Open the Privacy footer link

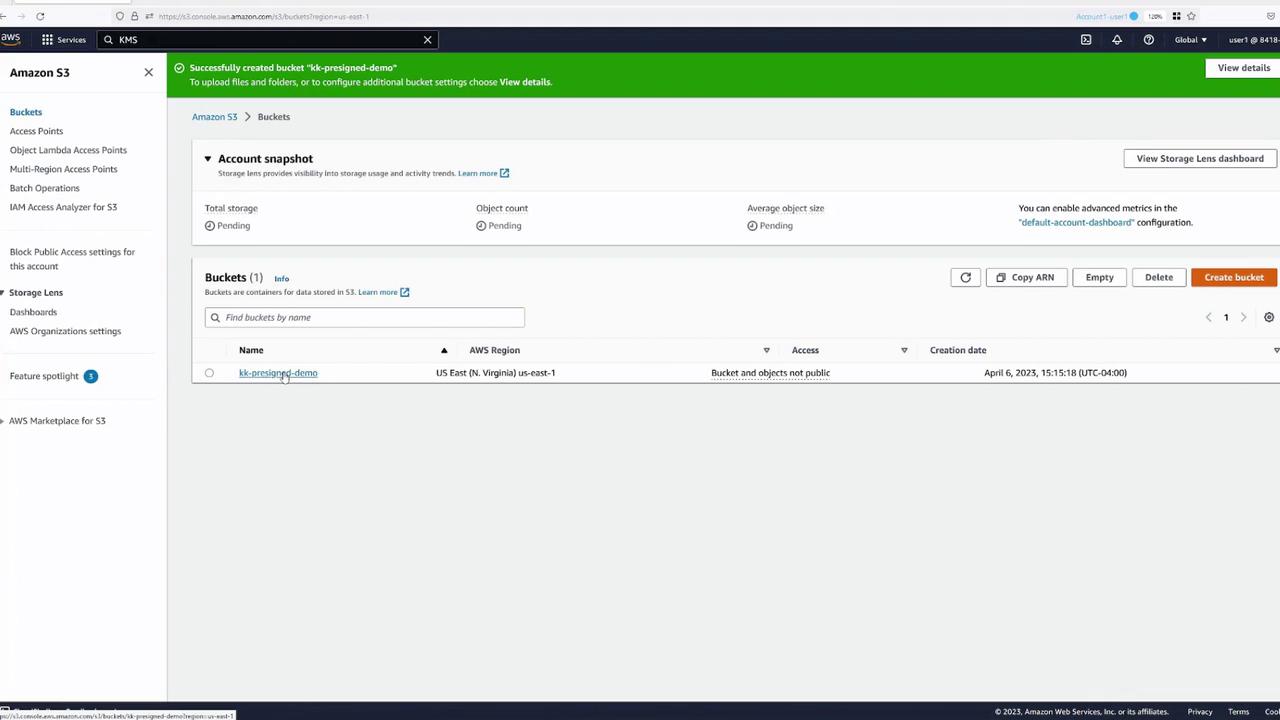[x=1200, y=712]
